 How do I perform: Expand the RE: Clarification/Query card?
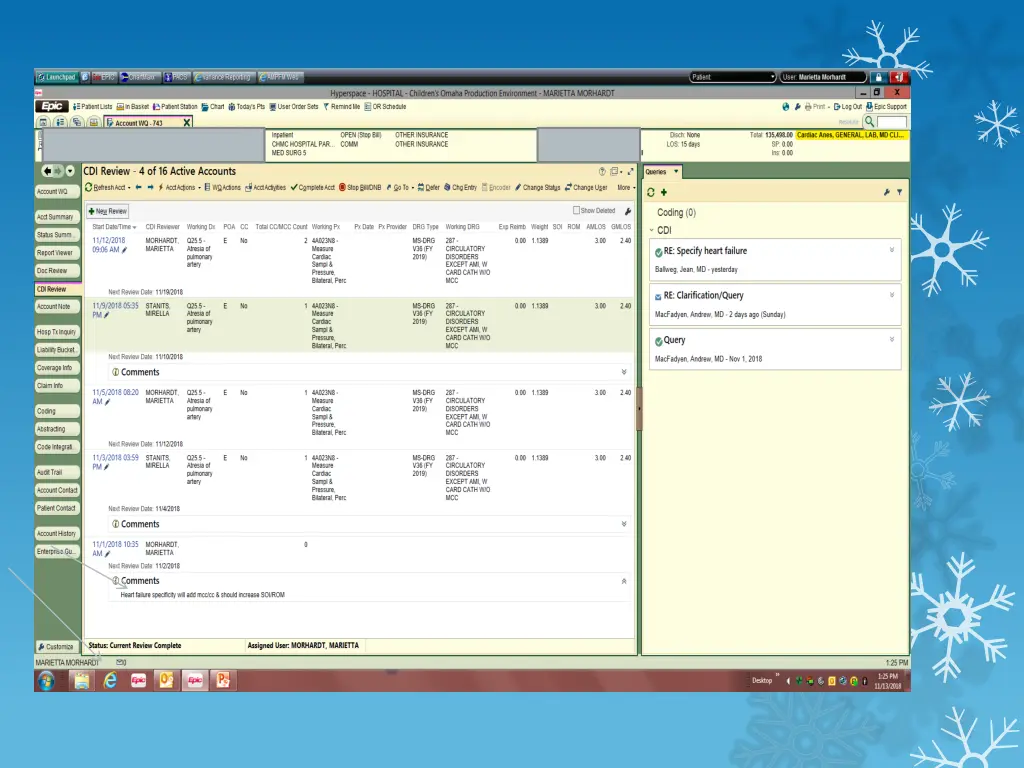pos(891,295)
